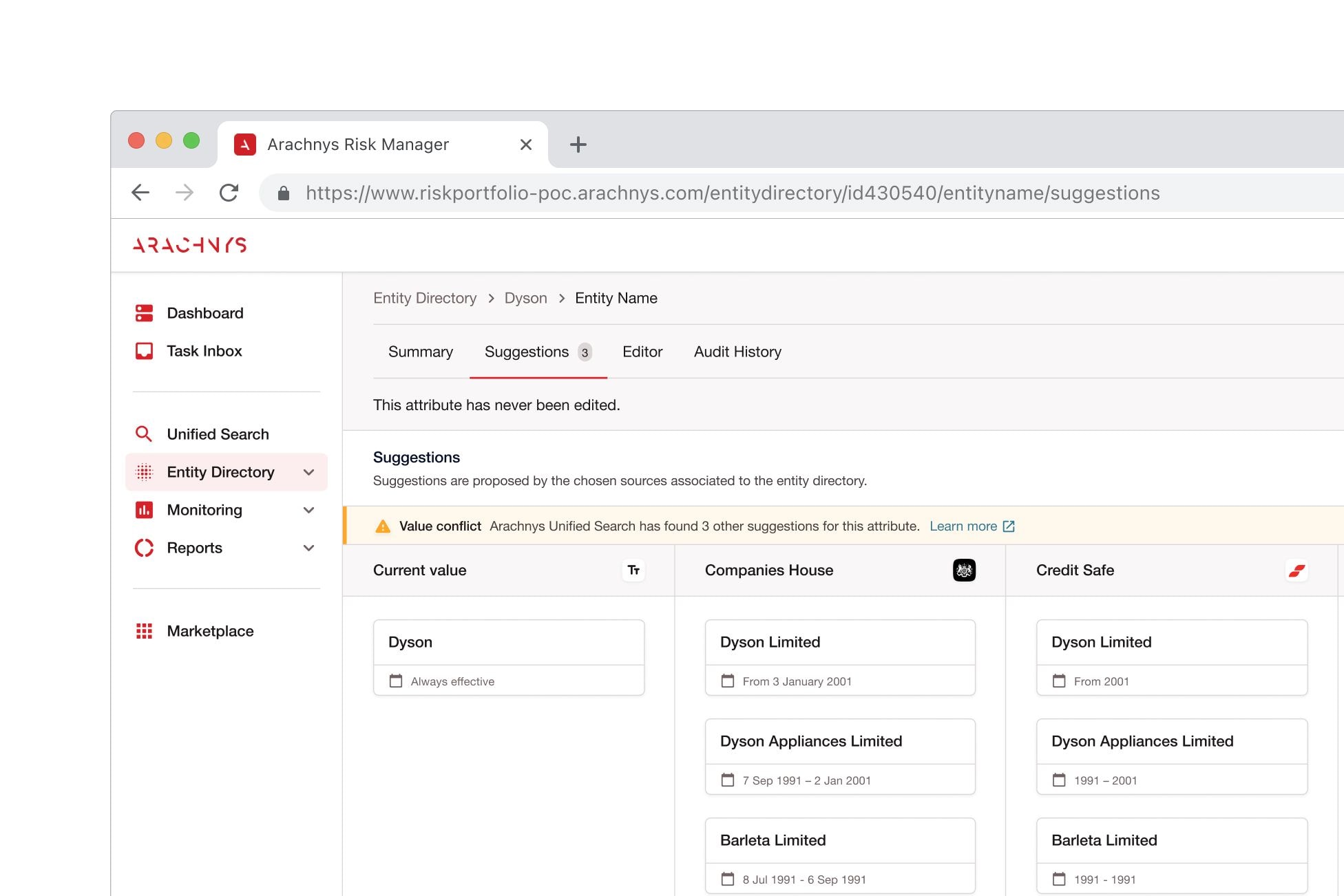Click the Credit Safe red logo icon
The image size is (1344, 896).
tap(1296, 570)
